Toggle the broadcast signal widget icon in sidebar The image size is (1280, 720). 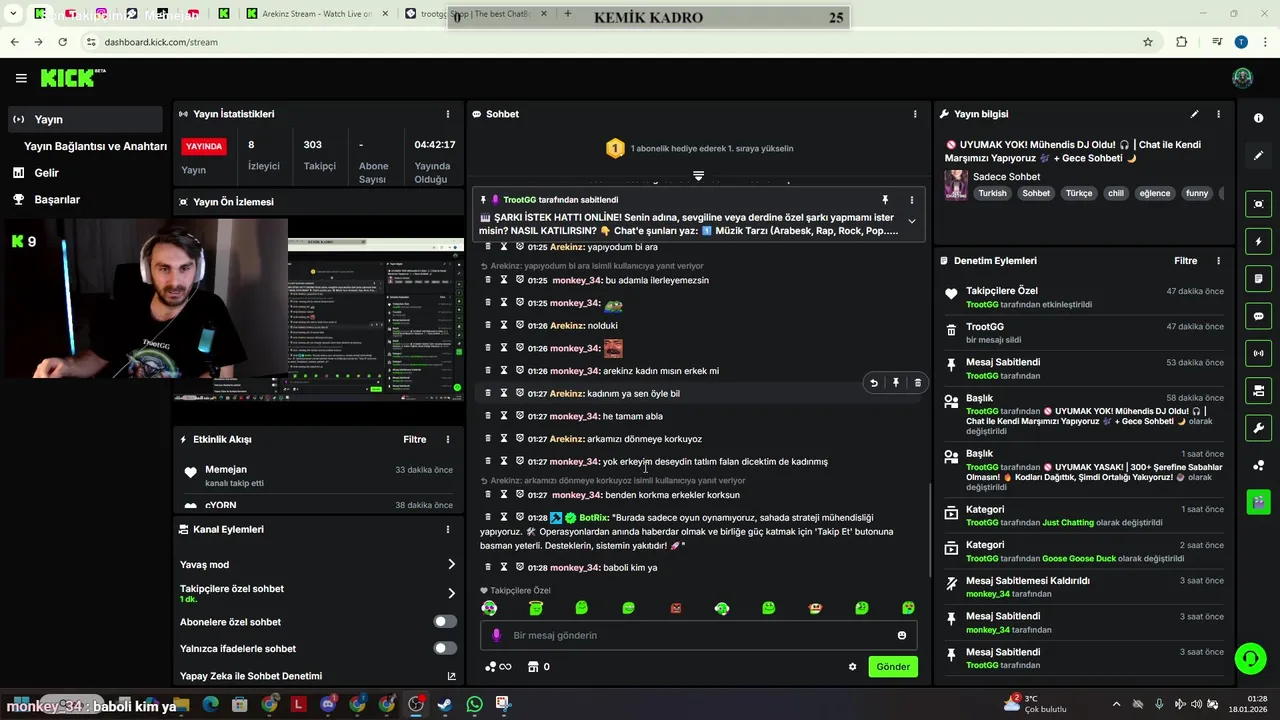pyautogui.click(x=1258, y=353)
